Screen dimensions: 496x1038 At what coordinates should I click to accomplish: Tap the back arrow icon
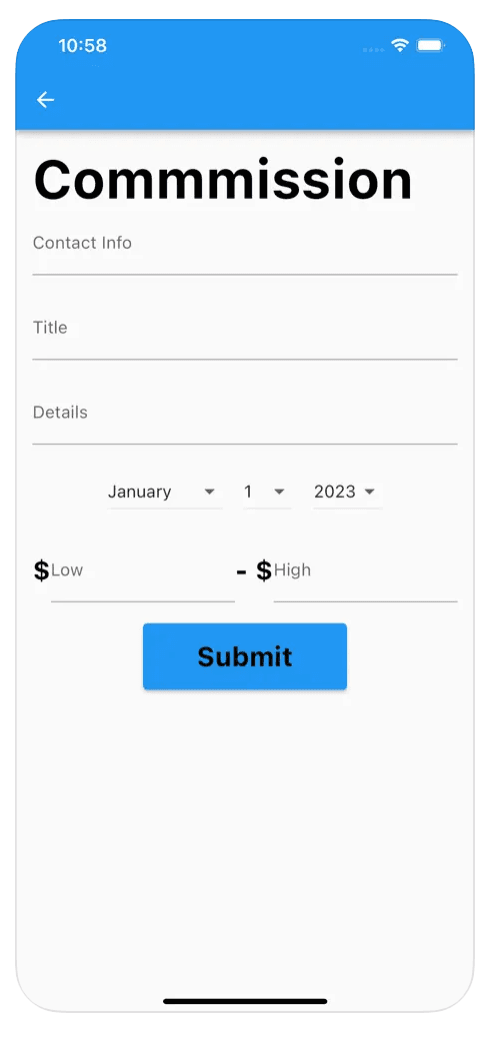pos(45,100)
